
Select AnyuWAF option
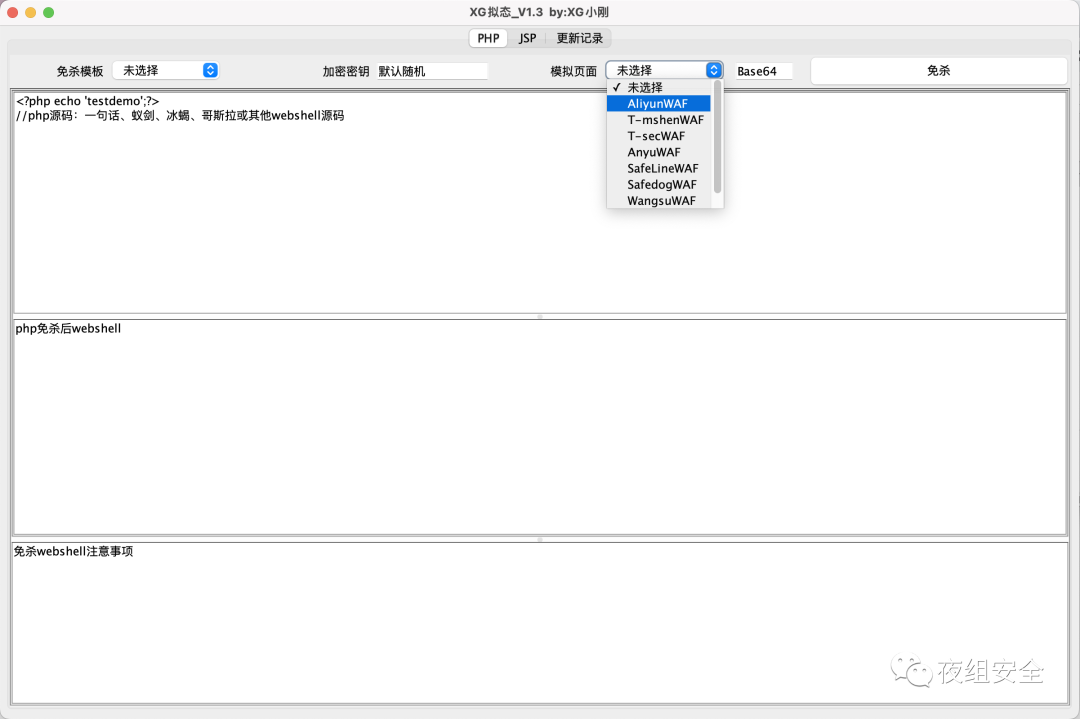[x=659, y=152]
